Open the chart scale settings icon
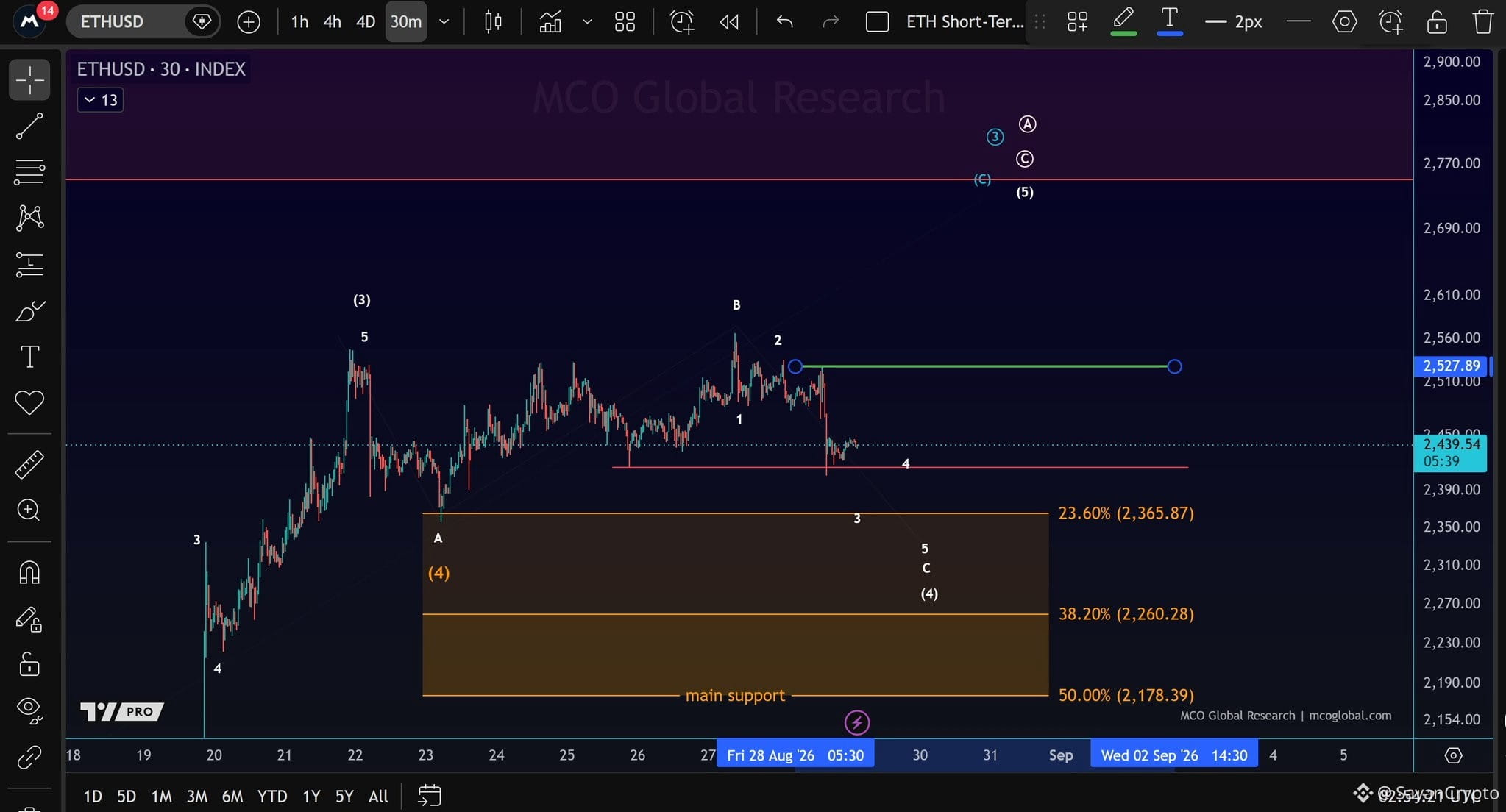Screen dimensions: 1506x812 1453,755
